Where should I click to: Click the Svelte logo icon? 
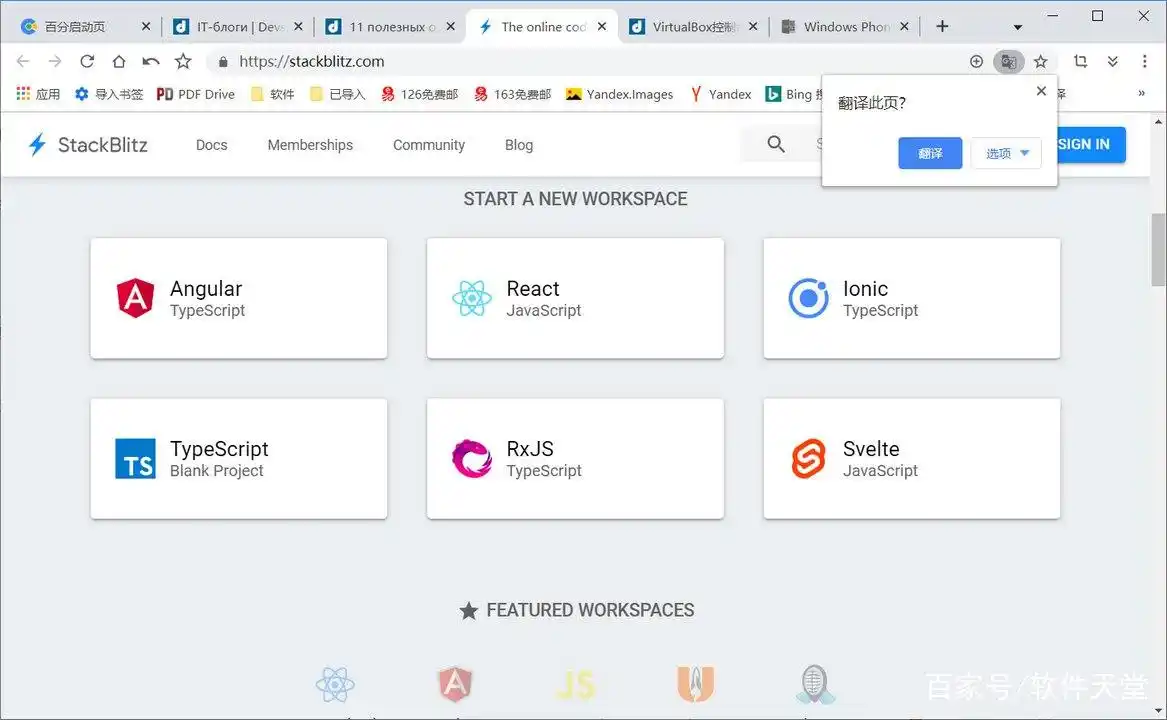(x=808, y=459)
